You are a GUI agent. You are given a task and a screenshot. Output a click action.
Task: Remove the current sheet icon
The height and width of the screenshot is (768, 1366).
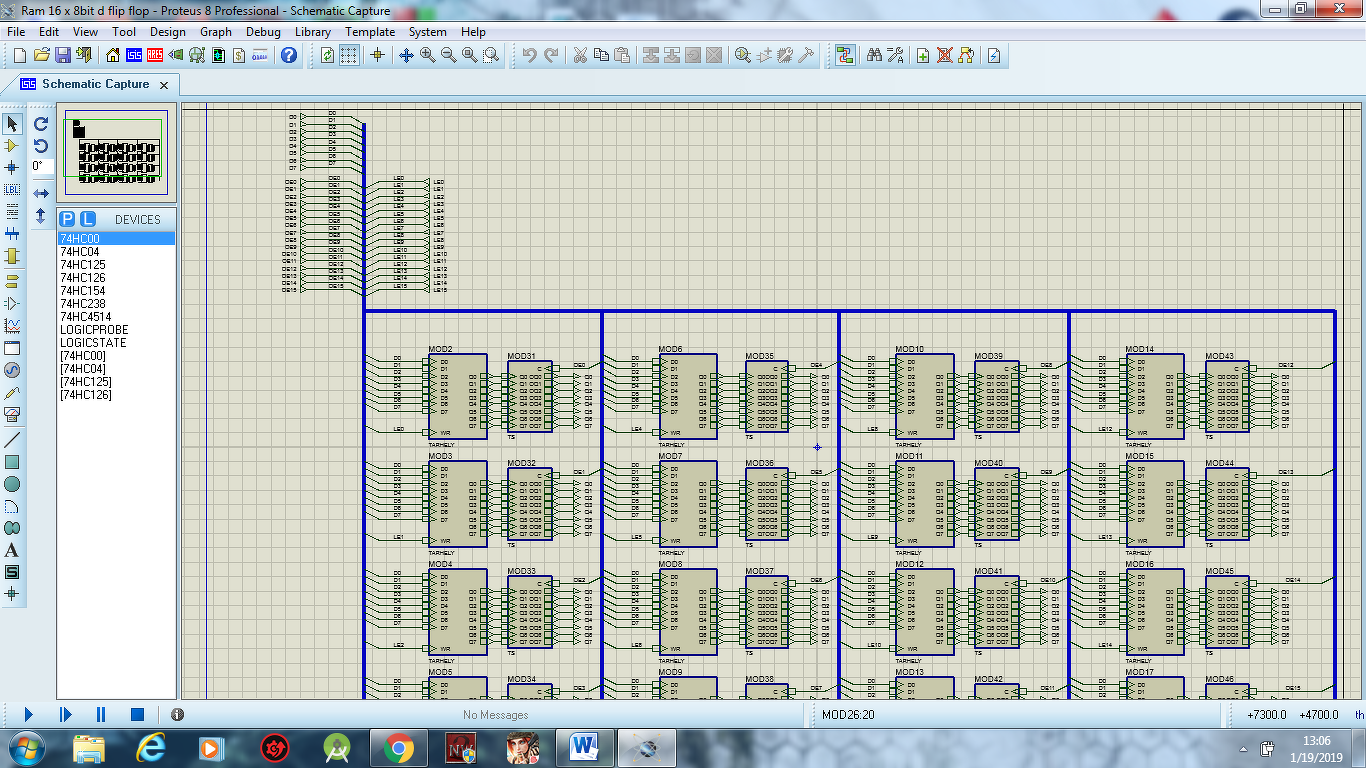click(x=944, y=55)
